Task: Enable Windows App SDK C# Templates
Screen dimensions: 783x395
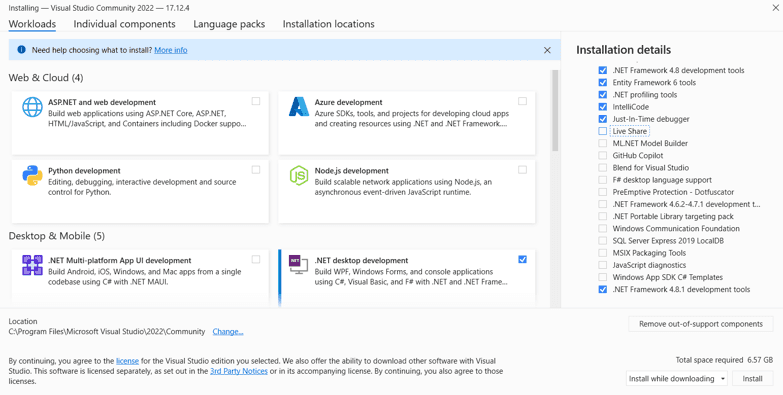Action: pyautogui.click(x=603, y=277)
